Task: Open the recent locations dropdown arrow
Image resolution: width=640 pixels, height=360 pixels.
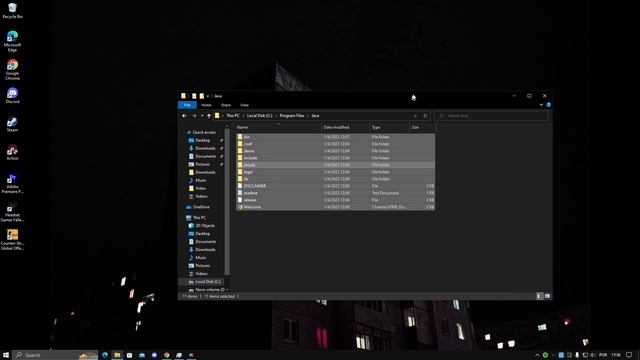Action: point(202,116)
